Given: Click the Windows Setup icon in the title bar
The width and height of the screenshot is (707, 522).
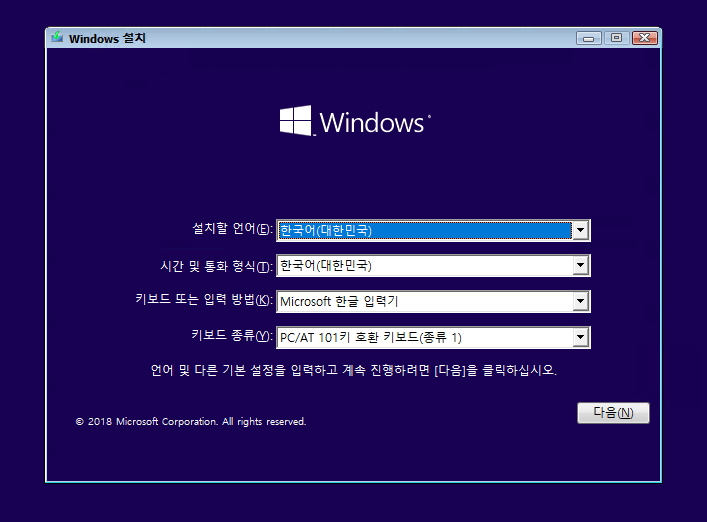Looking at the screenshot, I should (57, 38).
